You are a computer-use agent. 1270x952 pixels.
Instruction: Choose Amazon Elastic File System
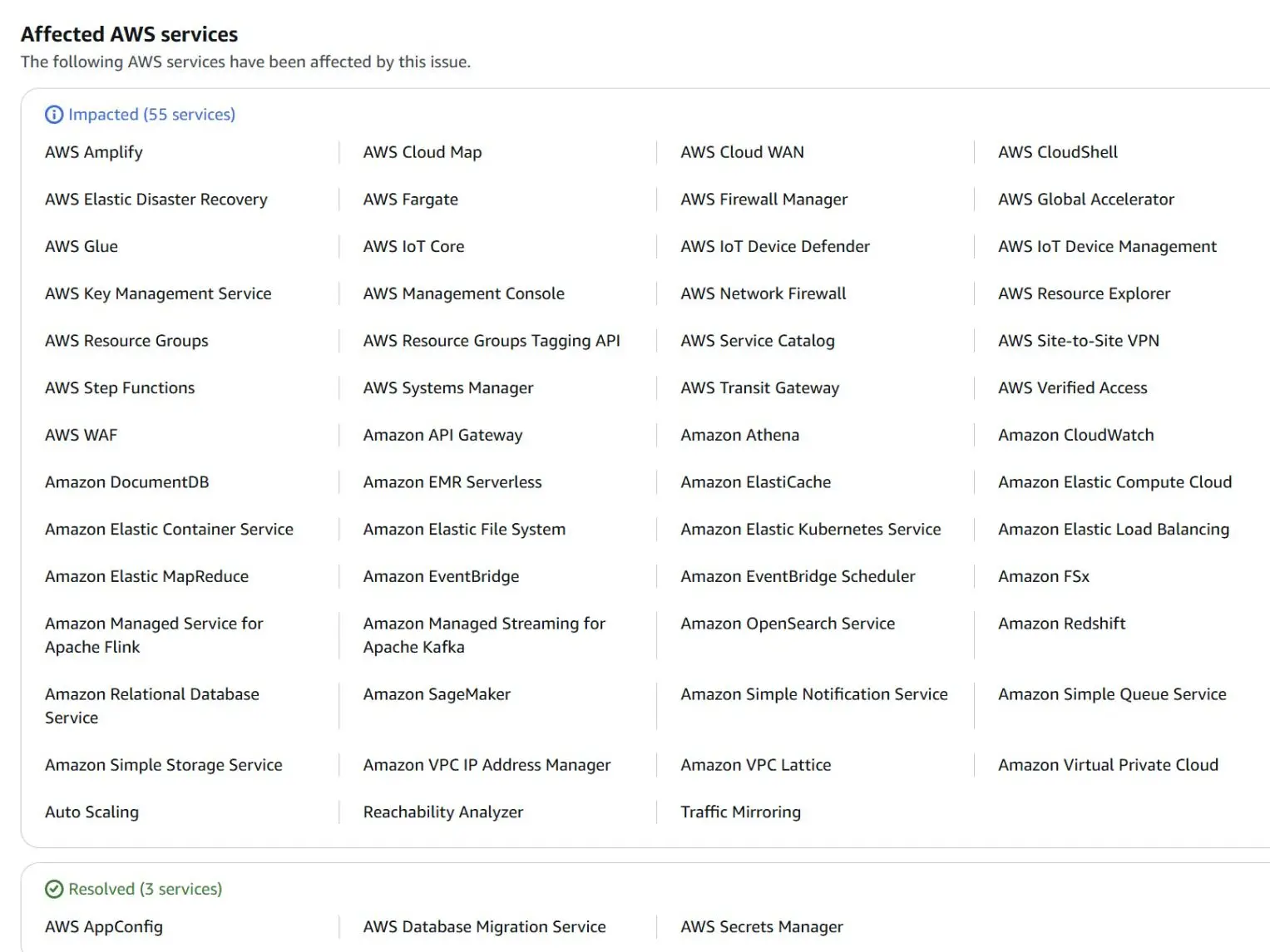pyautogui.click(x=464, y=530)
